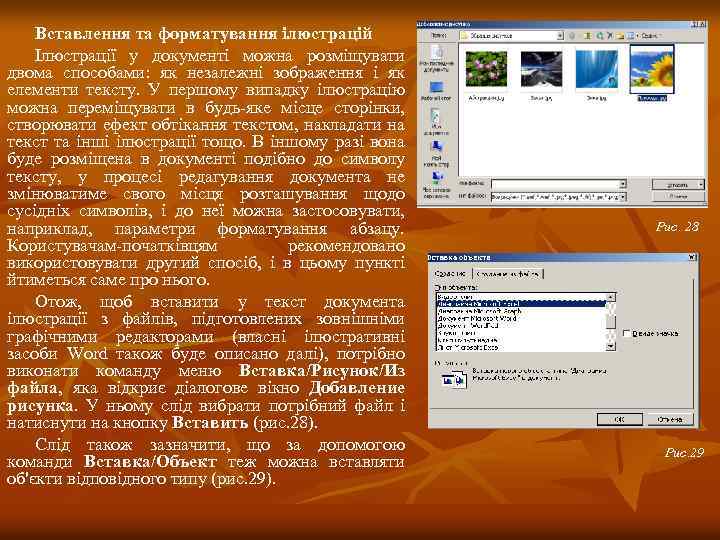Click the Back arrow icon in picture dialog toolbar

[x=572, y=35]
